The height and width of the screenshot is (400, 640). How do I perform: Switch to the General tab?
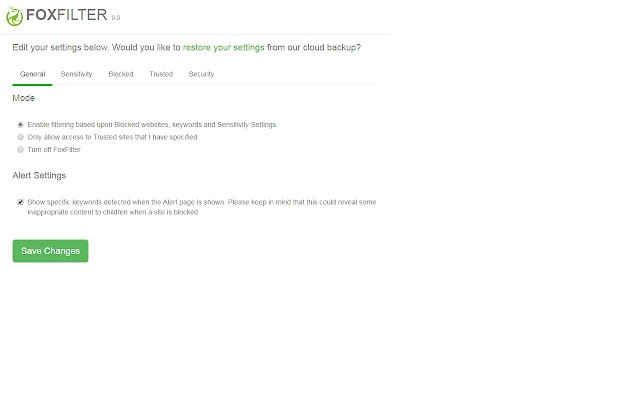click(32, 74)
